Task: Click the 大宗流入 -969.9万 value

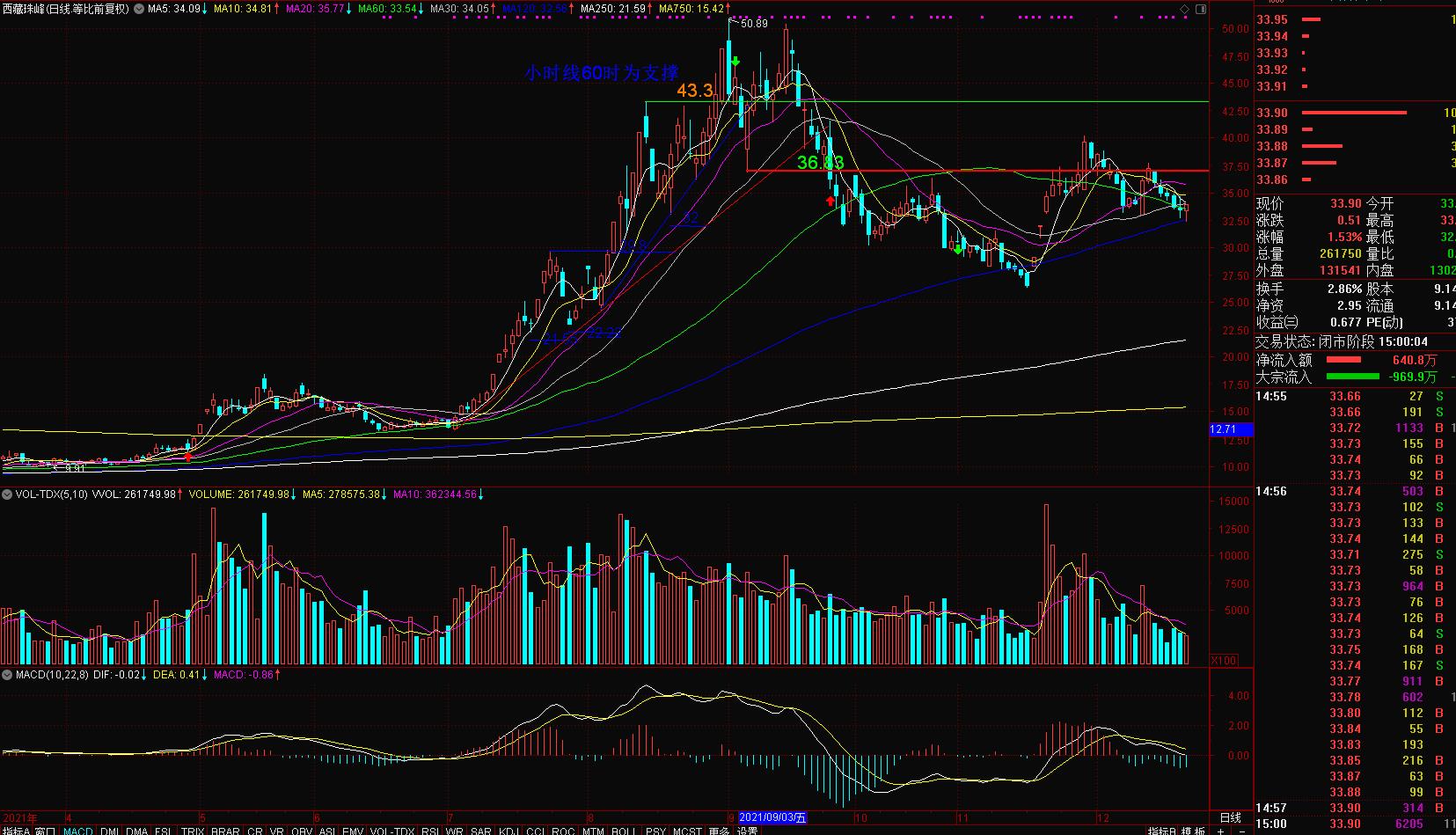Action: click(x=1413, y=377)
